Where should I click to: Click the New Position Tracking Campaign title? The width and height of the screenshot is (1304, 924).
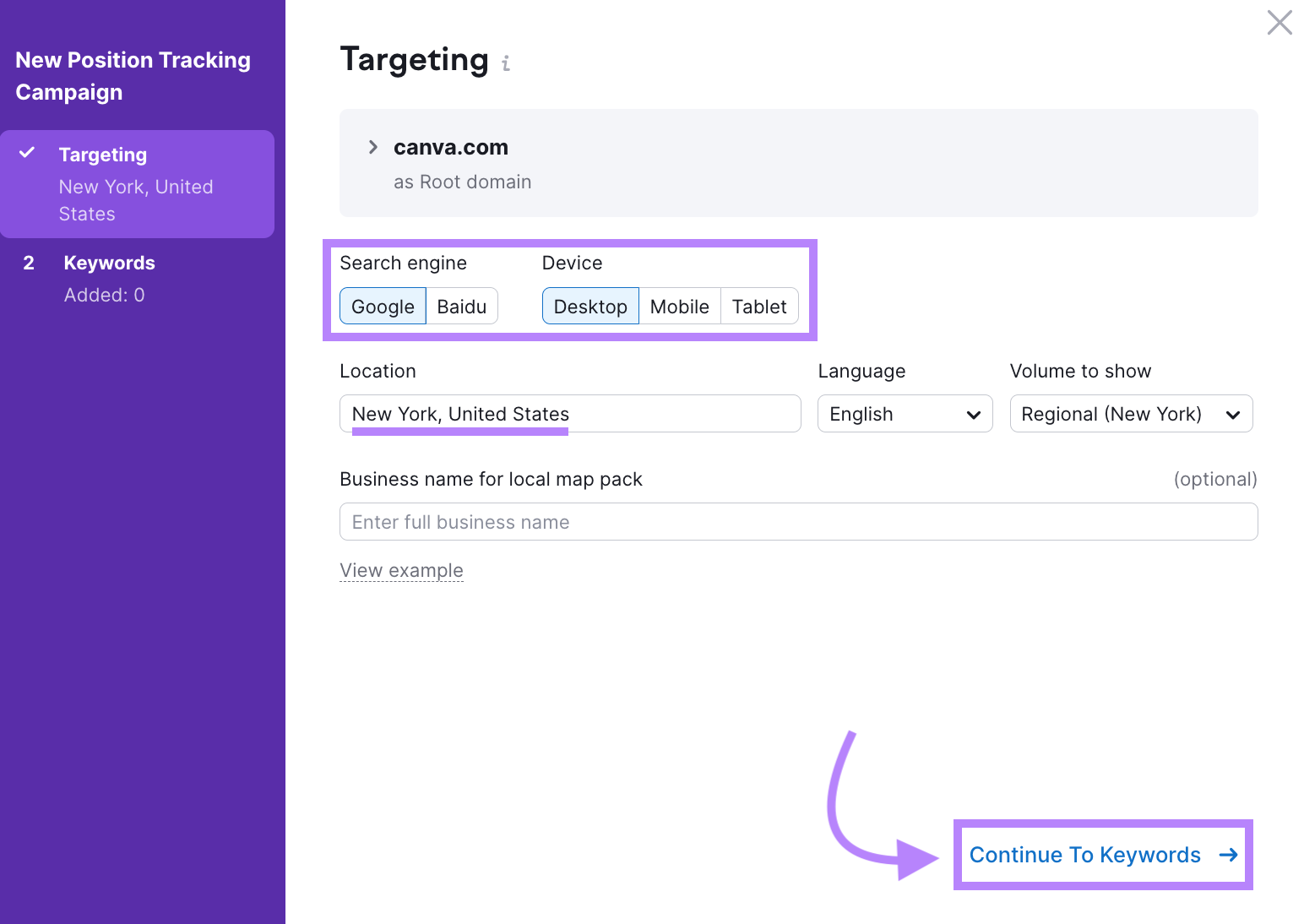[x=133, y=76]
